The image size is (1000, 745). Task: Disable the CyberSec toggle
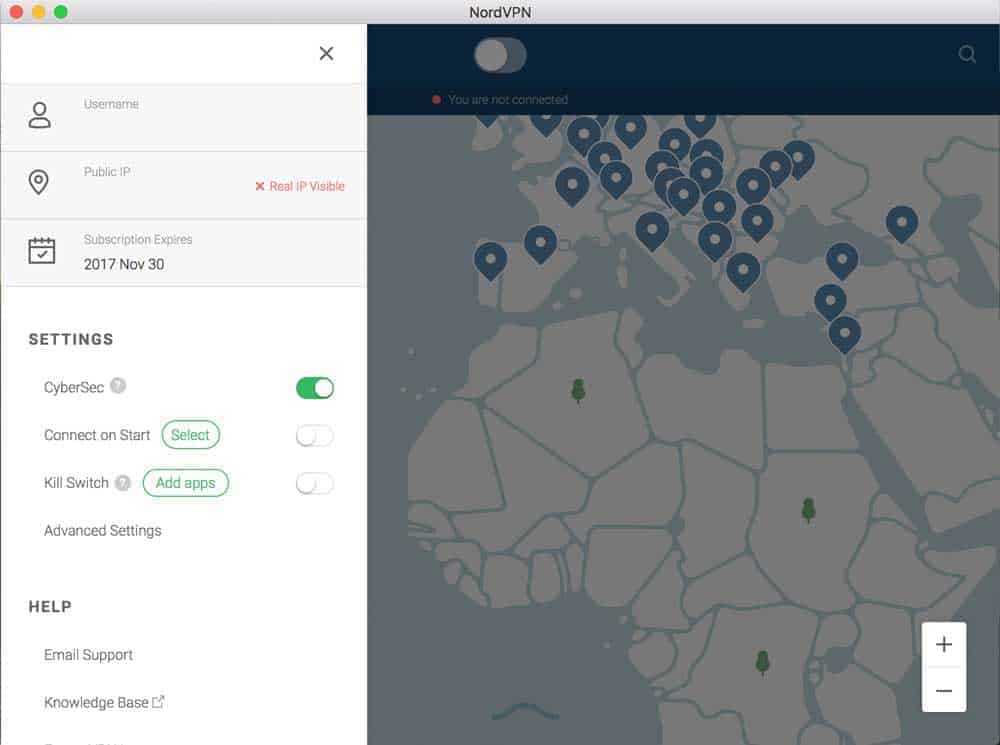click(x=315, y=388)
